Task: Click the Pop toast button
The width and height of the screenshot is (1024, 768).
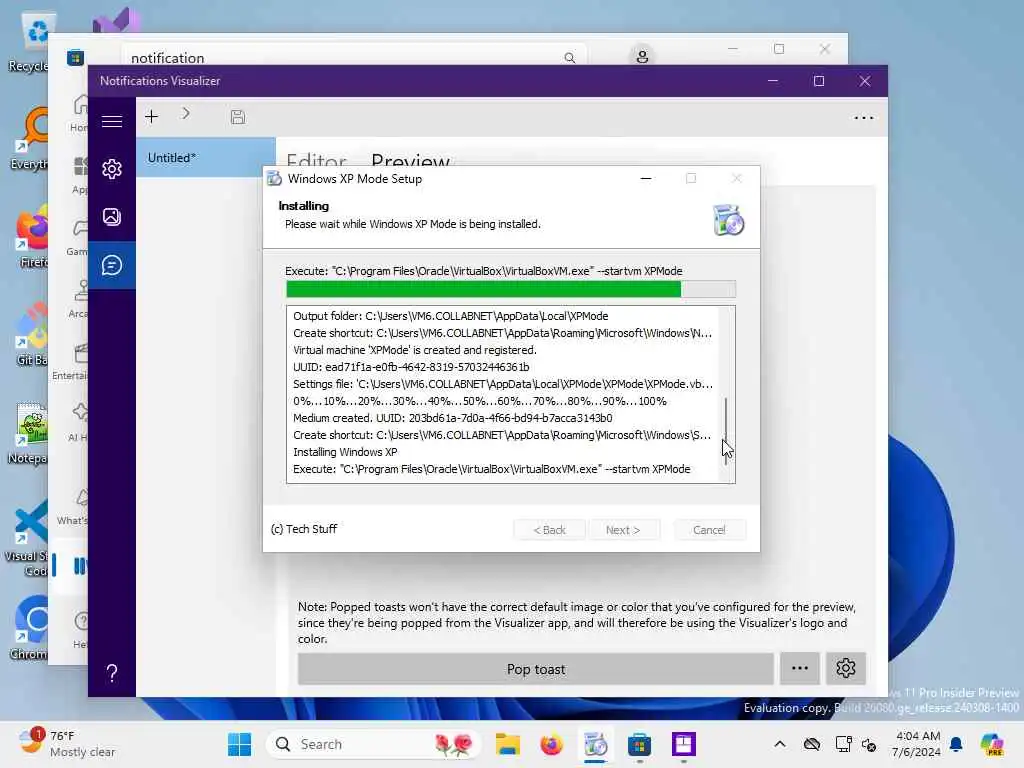Action: [536, 669]
